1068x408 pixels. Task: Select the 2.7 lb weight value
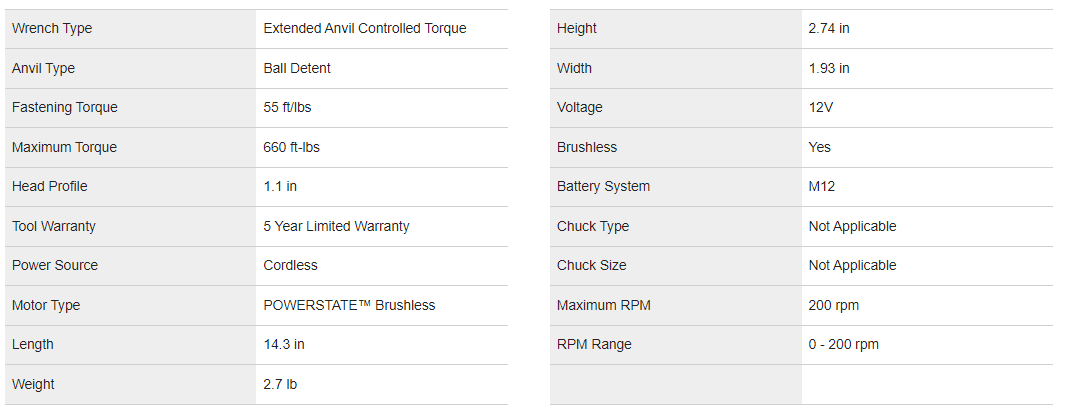280,384
